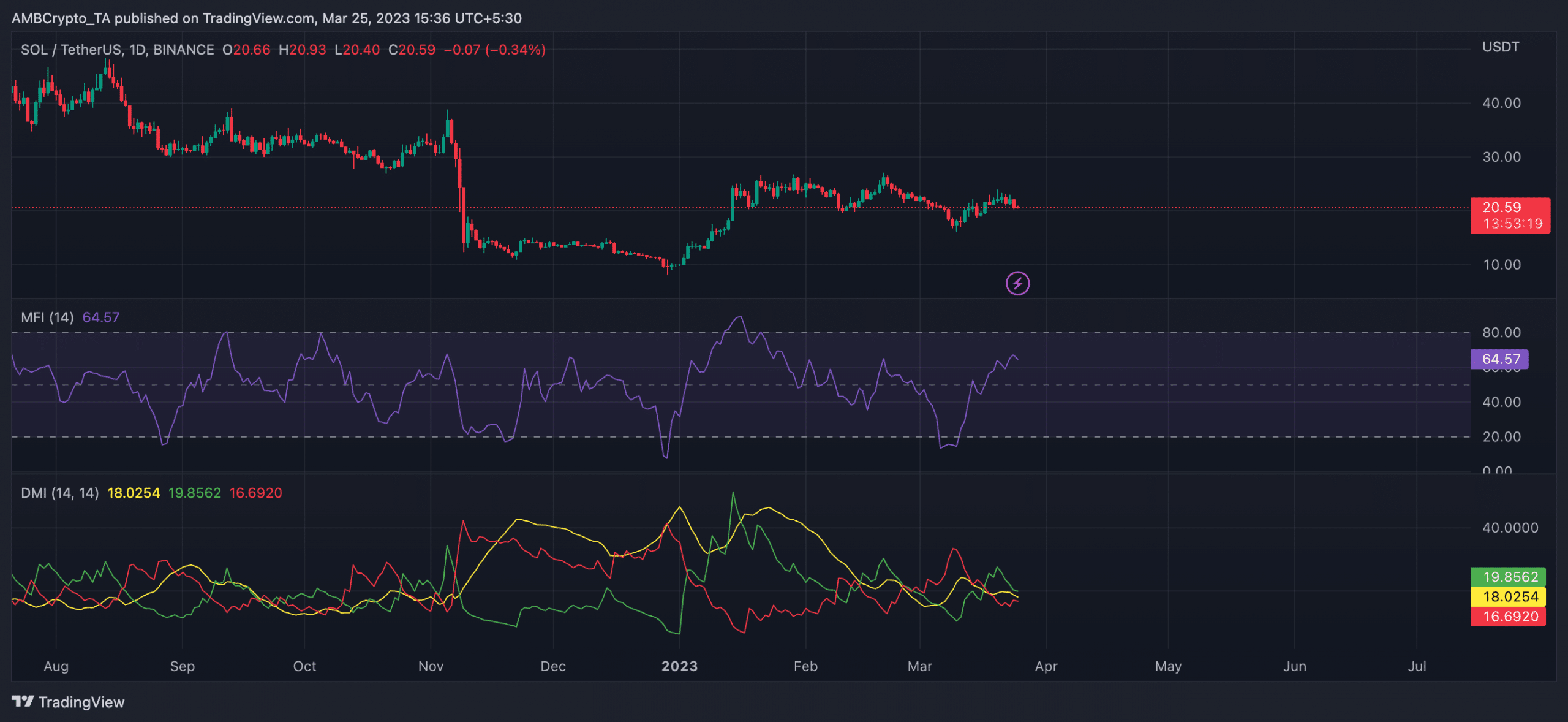Click the high value H20.93
Image resolution: width=1568 pixels, height=722 pixels.
[x=303, y=50]
